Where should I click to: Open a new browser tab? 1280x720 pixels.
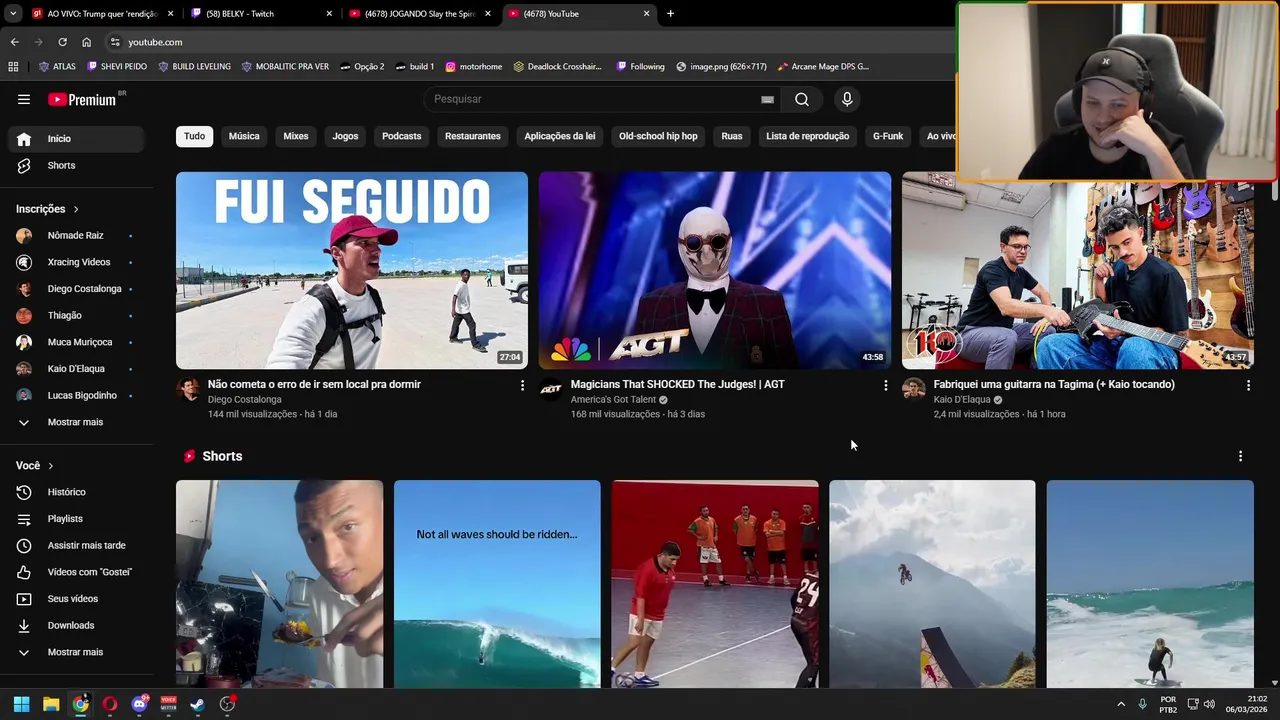tap(670, 14)
